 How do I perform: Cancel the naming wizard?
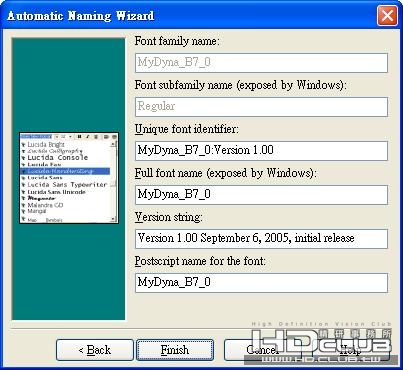coord(262,350)
